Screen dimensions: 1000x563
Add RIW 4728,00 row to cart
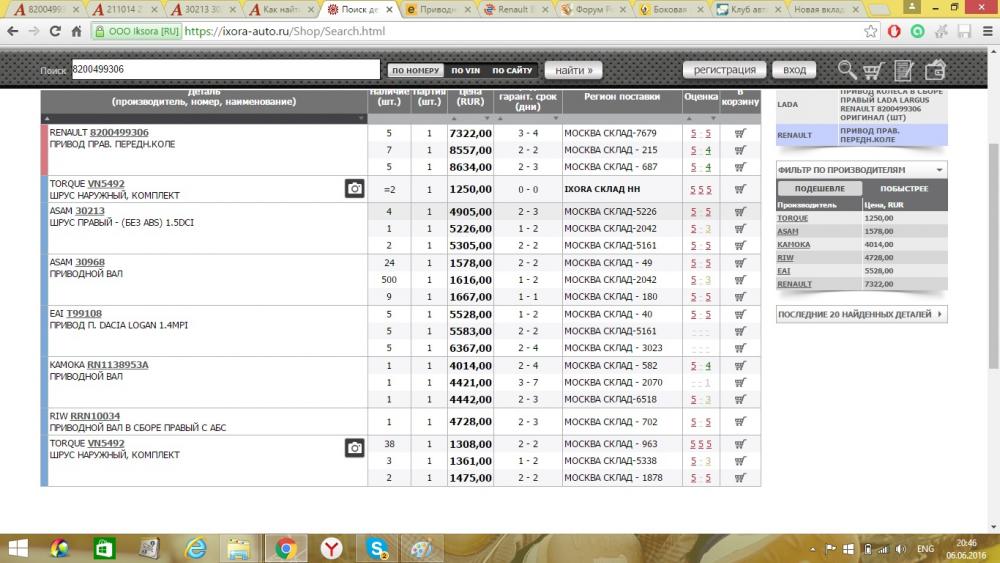coord(740,421)
